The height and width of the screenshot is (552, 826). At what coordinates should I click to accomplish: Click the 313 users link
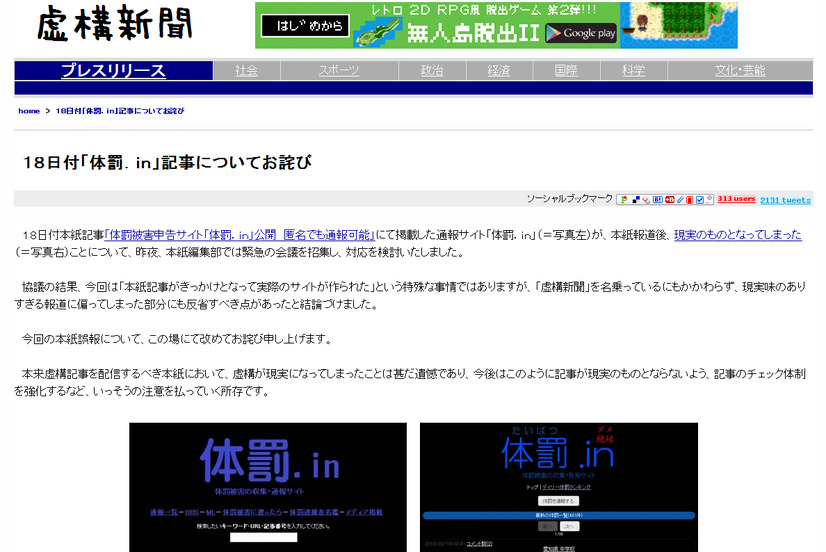tap(736, 199)
